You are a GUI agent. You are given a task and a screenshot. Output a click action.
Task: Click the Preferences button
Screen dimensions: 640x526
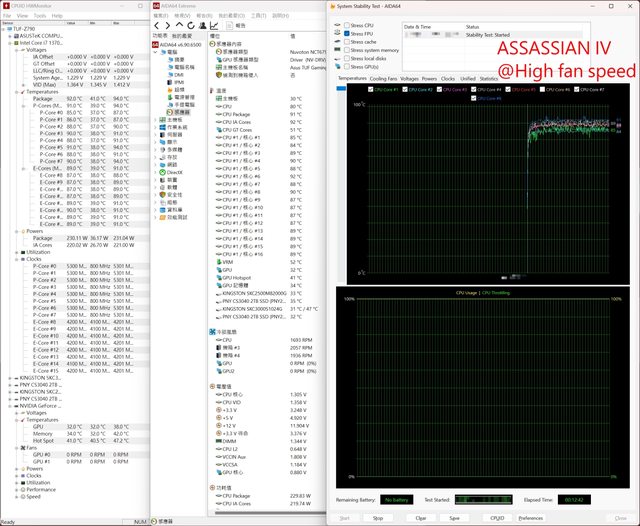(531, 518)
